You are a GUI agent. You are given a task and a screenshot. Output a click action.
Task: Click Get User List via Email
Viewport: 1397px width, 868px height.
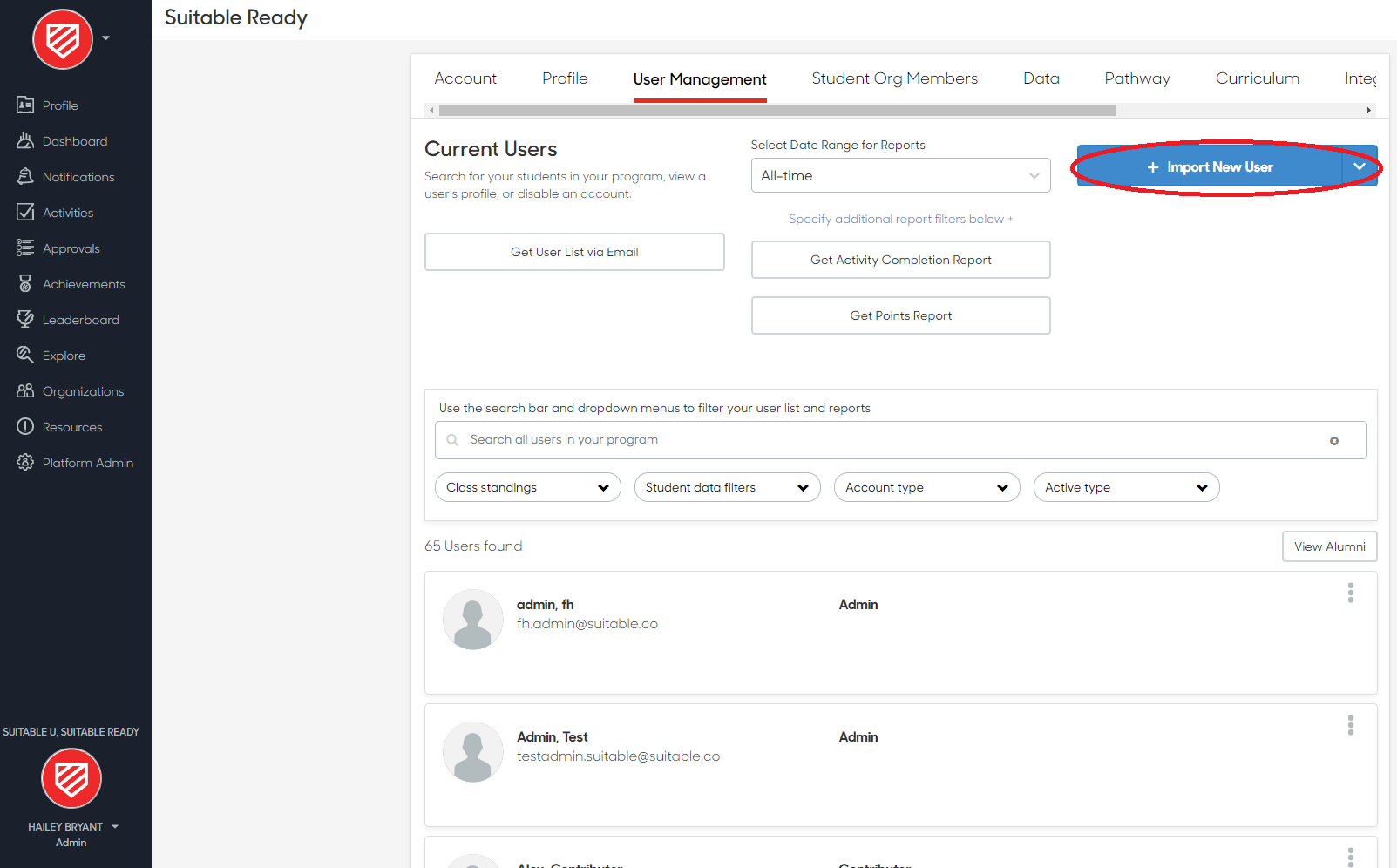point(574,252)
